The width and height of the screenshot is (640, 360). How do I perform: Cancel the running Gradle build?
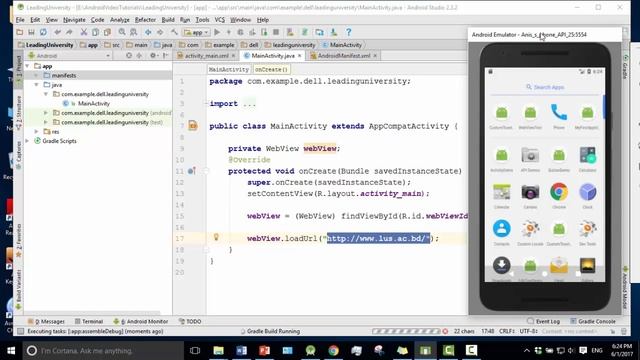445,331
